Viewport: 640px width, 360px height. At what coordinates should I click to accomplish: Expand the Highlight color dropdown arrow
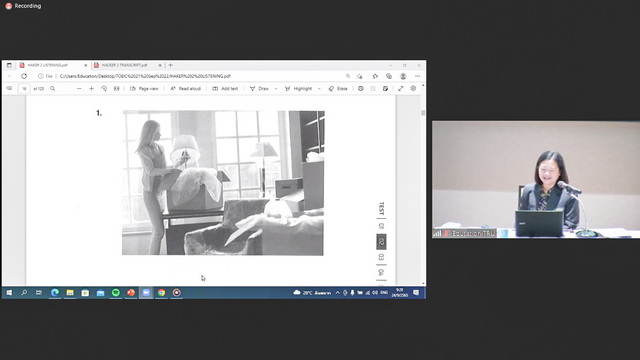pyautogui.click(x=319, y=89)
